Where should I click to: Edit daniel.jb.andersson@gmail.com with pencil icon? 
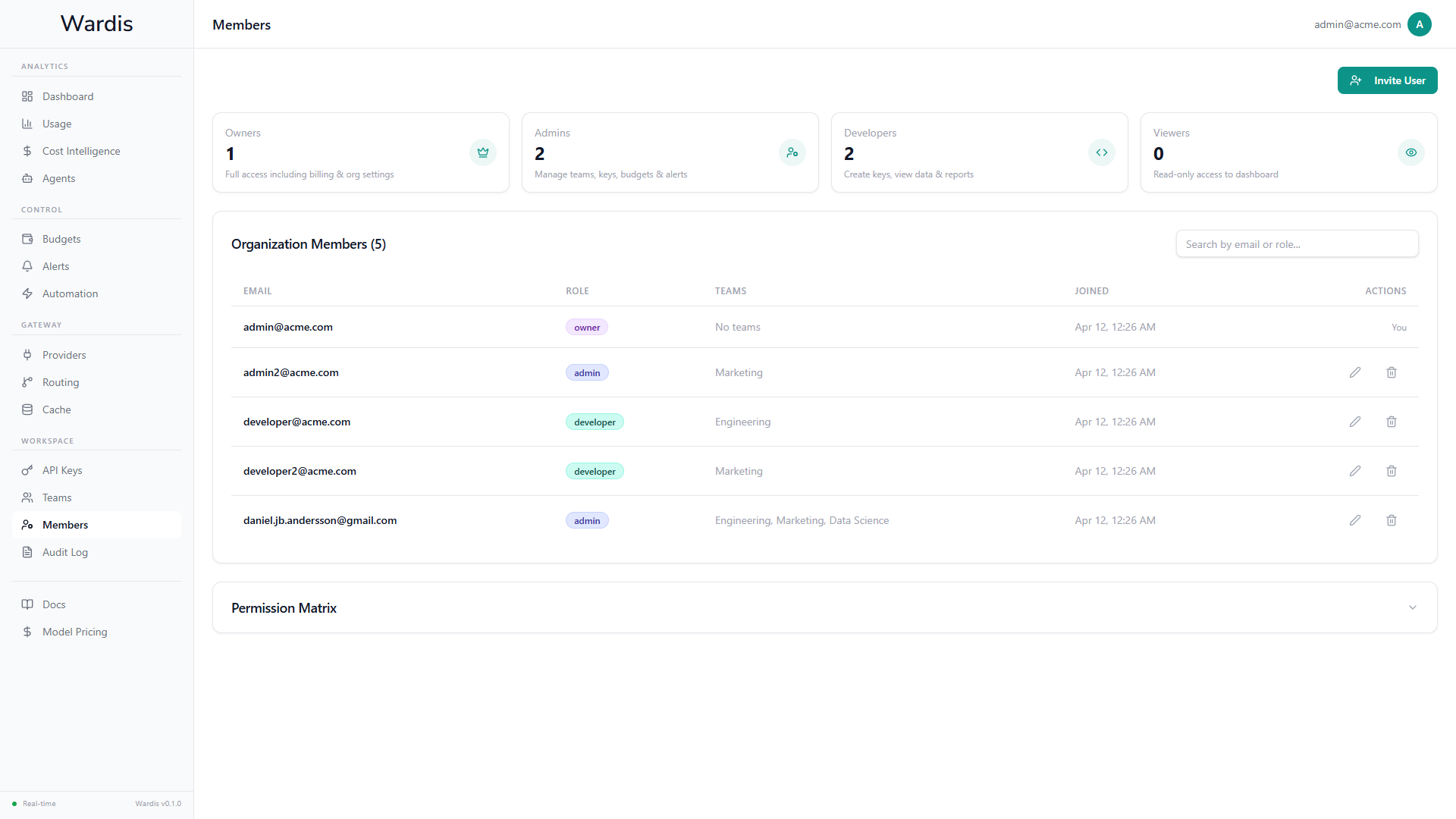click(x=1355, y=520)
